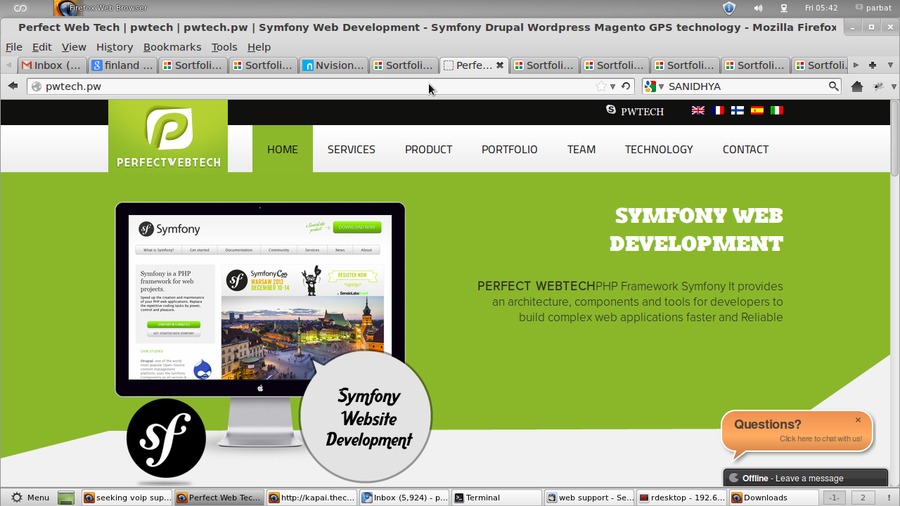Go to HOME nav item
Image resolution: width=900 pixels, height=506 pixels.
pos(282,149)
